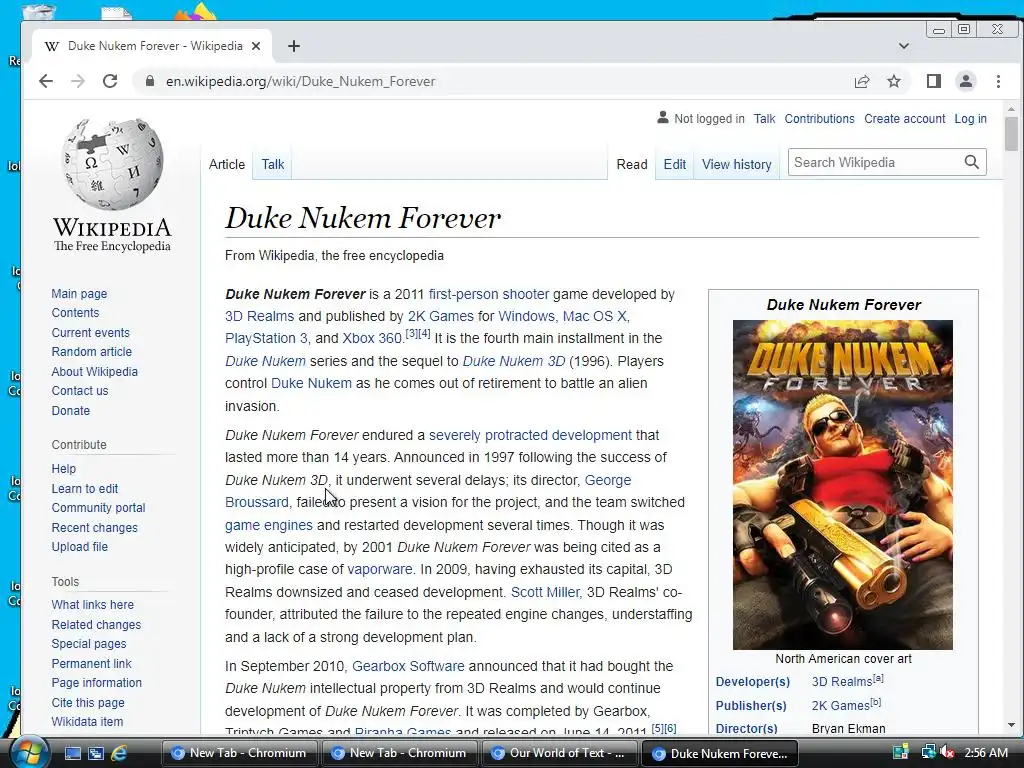
Task: Click the George Broussard link
Action: [607, 481]
